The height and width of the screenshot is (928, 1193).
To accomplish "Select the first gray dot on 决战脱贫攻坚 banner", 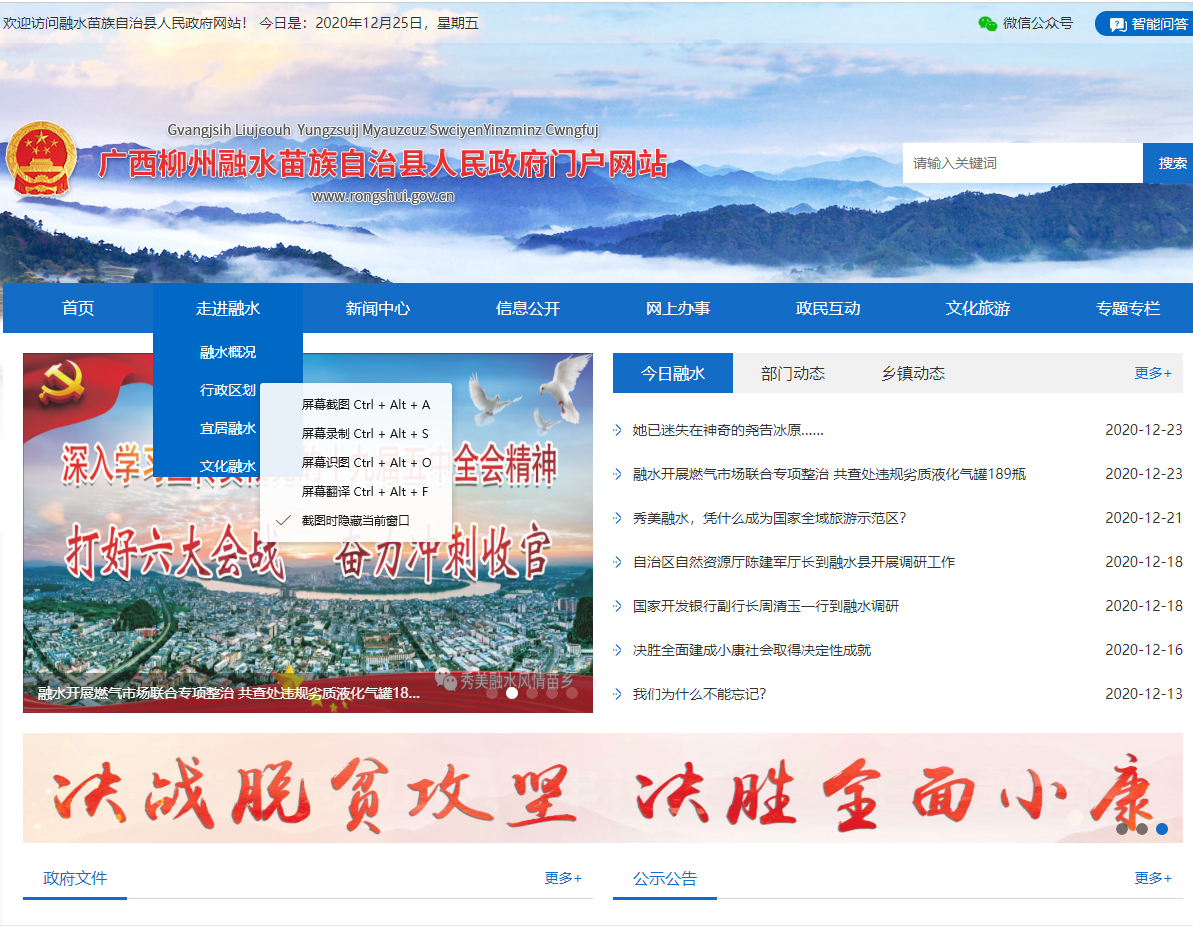I will click(x=1122, y=828).
